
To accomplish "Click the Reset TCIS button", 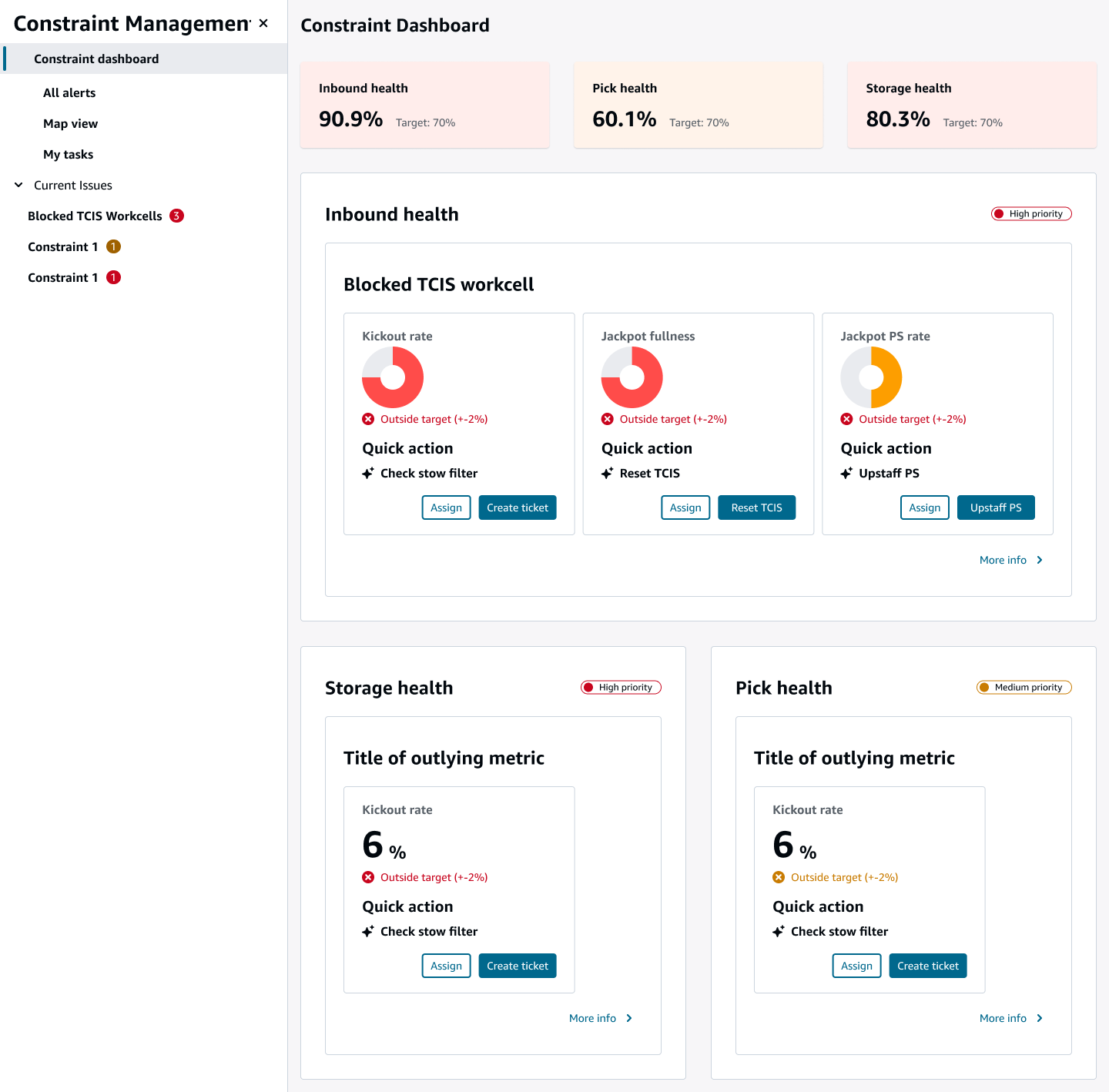I will click(757, 507).
